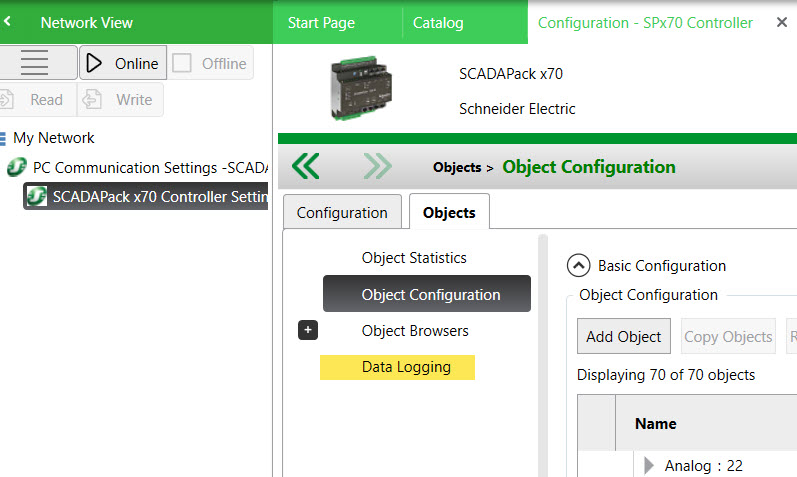
Task: Click the navigation panel vertical scrollbar
Action: 543,356
